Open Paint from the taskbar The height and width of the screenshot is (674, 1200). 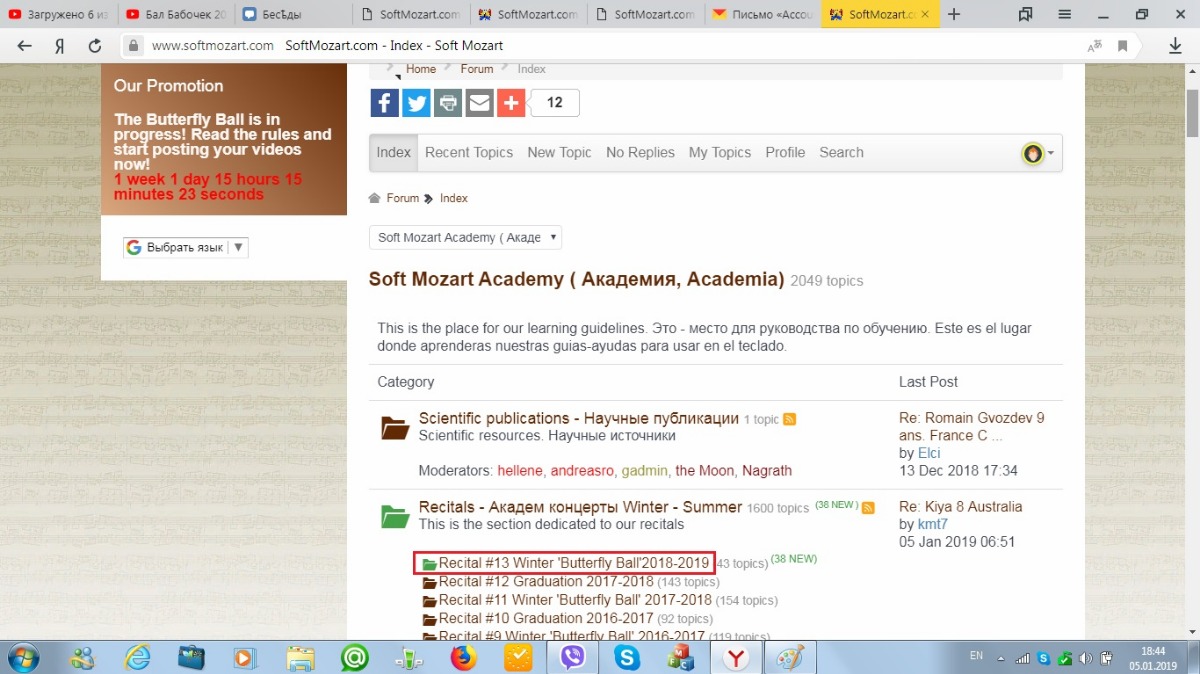tap(790, 657)
